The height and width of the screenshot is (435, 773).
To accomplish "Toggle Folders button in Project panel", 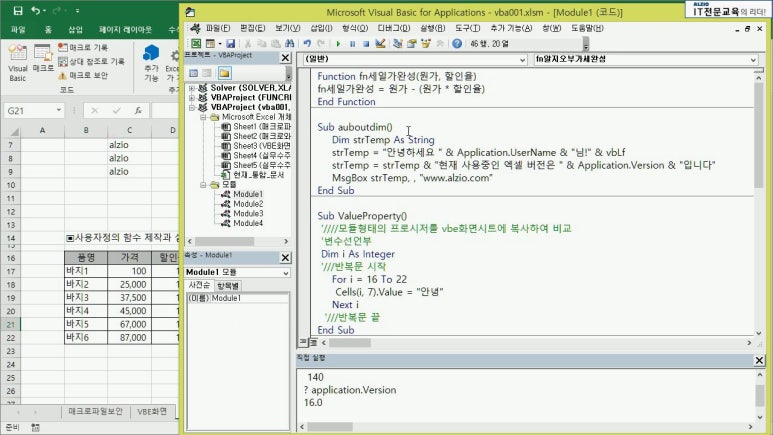I will 224,73.
